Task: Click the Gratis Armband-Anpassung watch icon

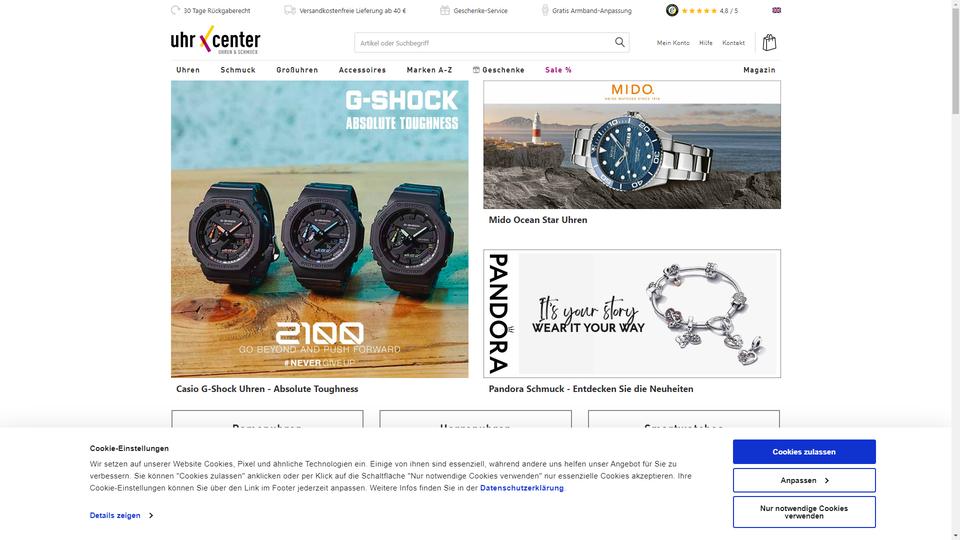Action: coord(545,10)
